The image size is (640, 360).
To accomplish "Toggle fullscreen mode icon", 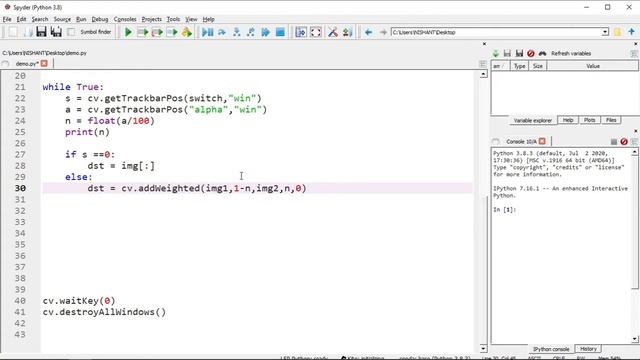I will pos(316,32).
